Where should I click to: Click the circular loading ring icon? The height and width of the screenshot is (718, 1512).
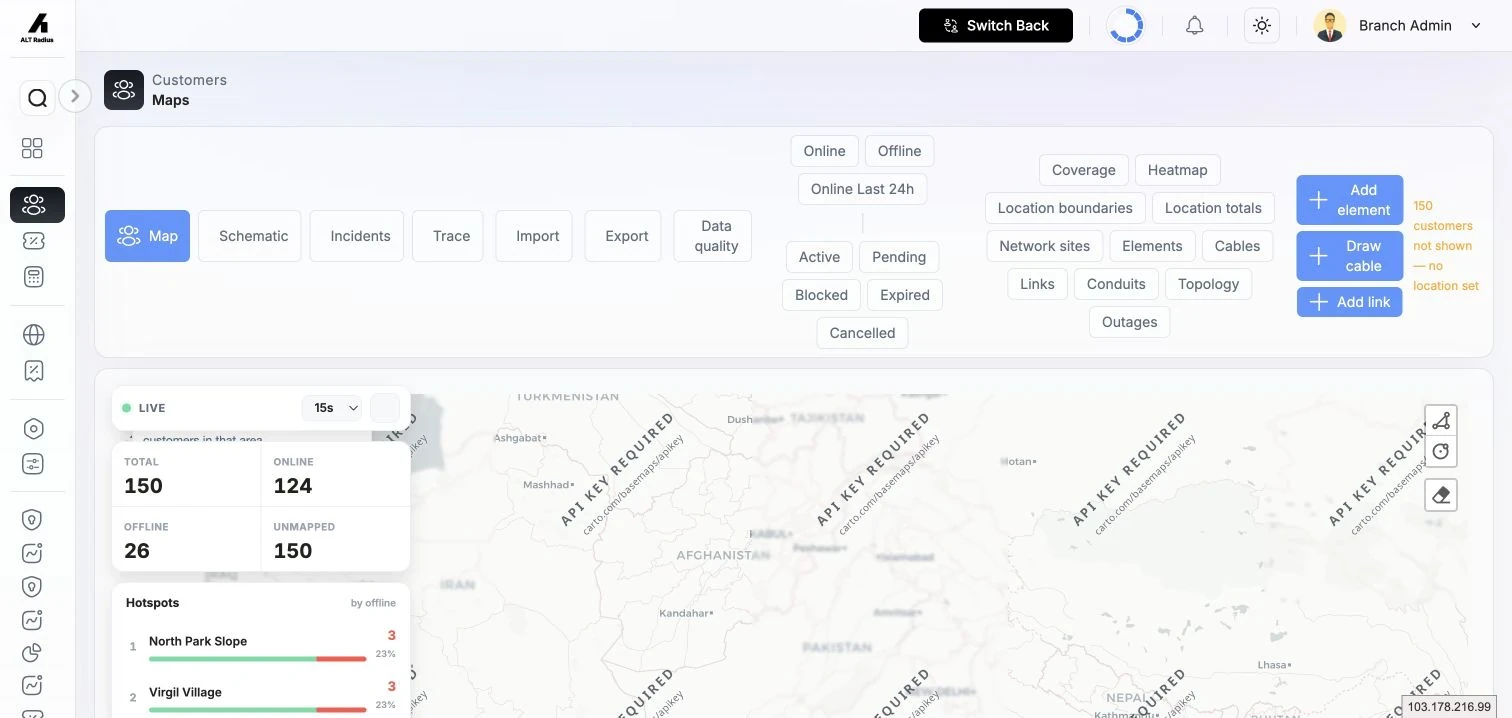1126,26
